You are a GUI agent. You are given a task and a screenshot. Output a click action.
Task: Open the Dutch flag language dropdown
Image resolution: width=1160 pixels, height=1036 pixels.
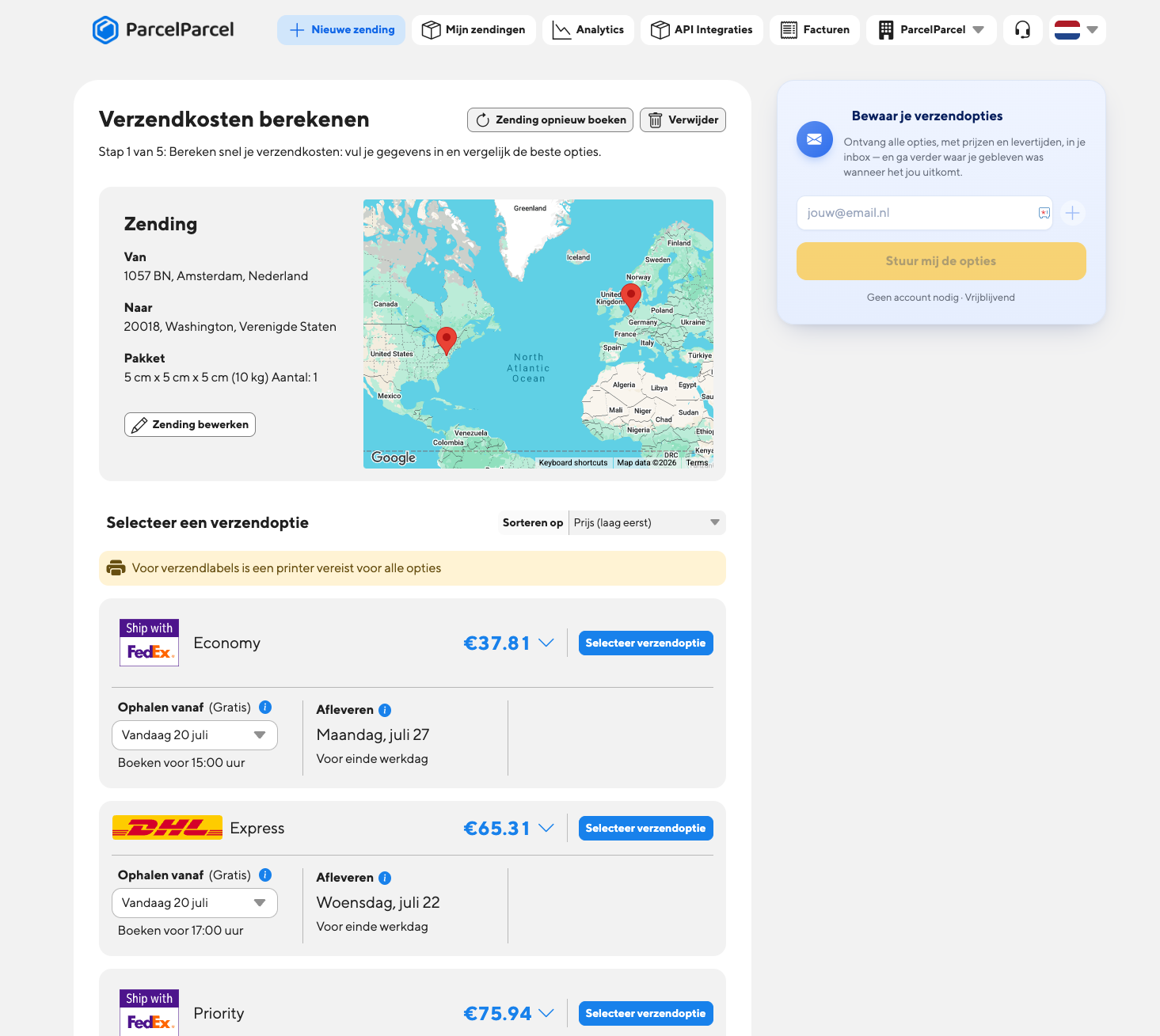(x=1078, y=30)
